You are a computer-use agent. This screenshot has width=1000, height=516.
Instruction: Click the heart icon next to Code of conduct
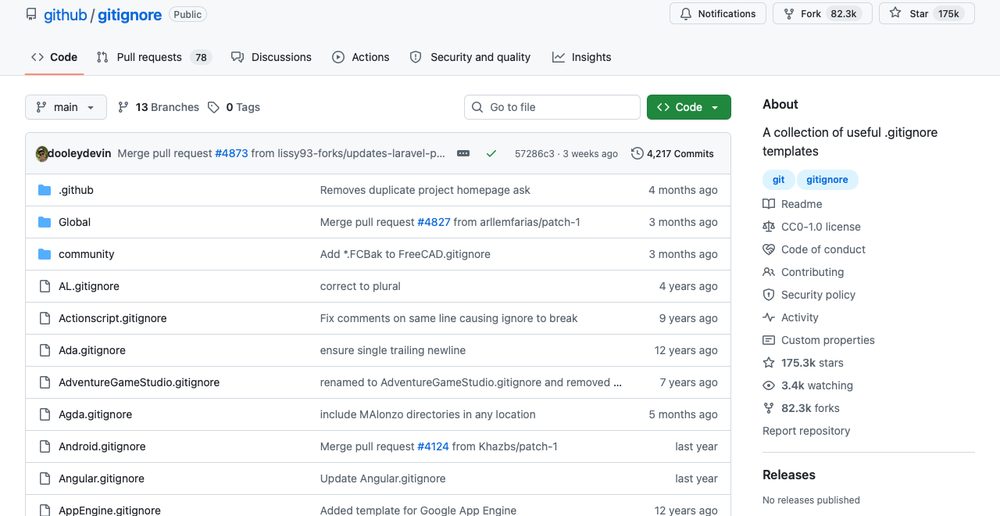point(768,249)
